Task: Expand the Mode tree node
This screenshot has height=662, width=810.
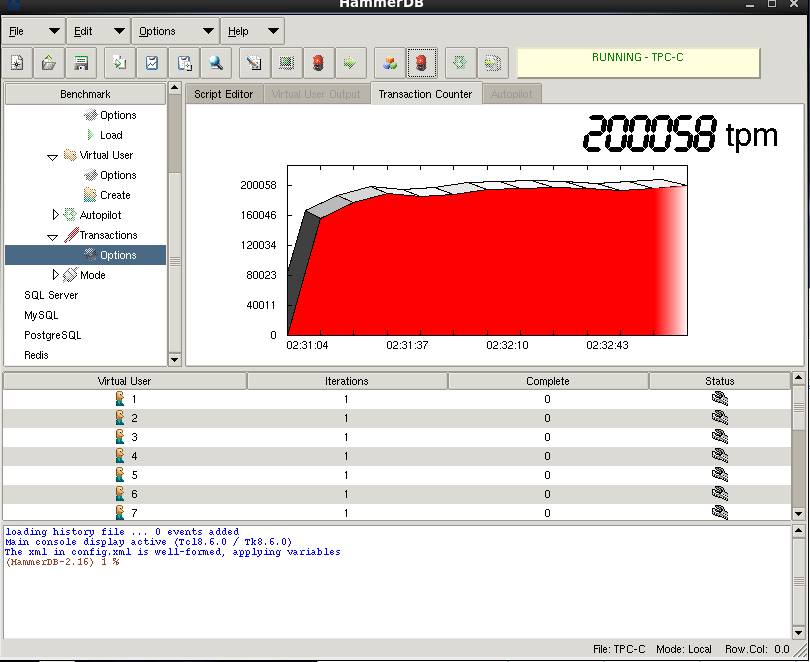Action: (56, 274)
